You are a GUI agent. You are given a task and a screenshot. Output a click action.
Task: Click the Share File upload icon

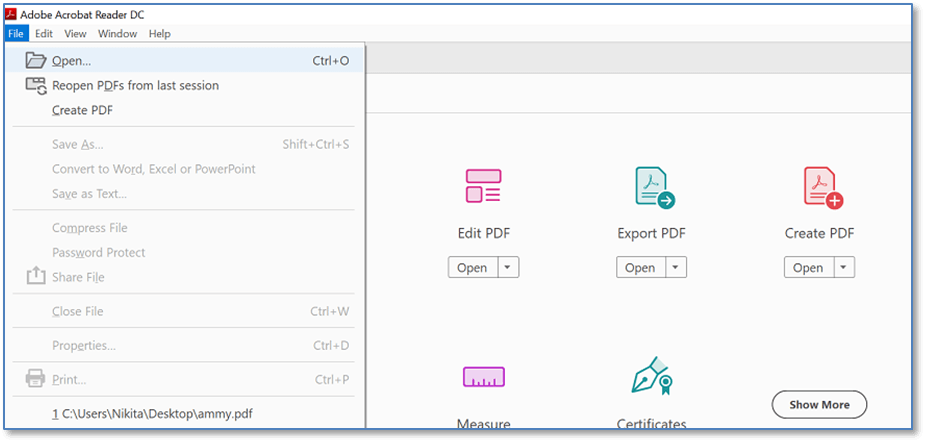point(35,276)
